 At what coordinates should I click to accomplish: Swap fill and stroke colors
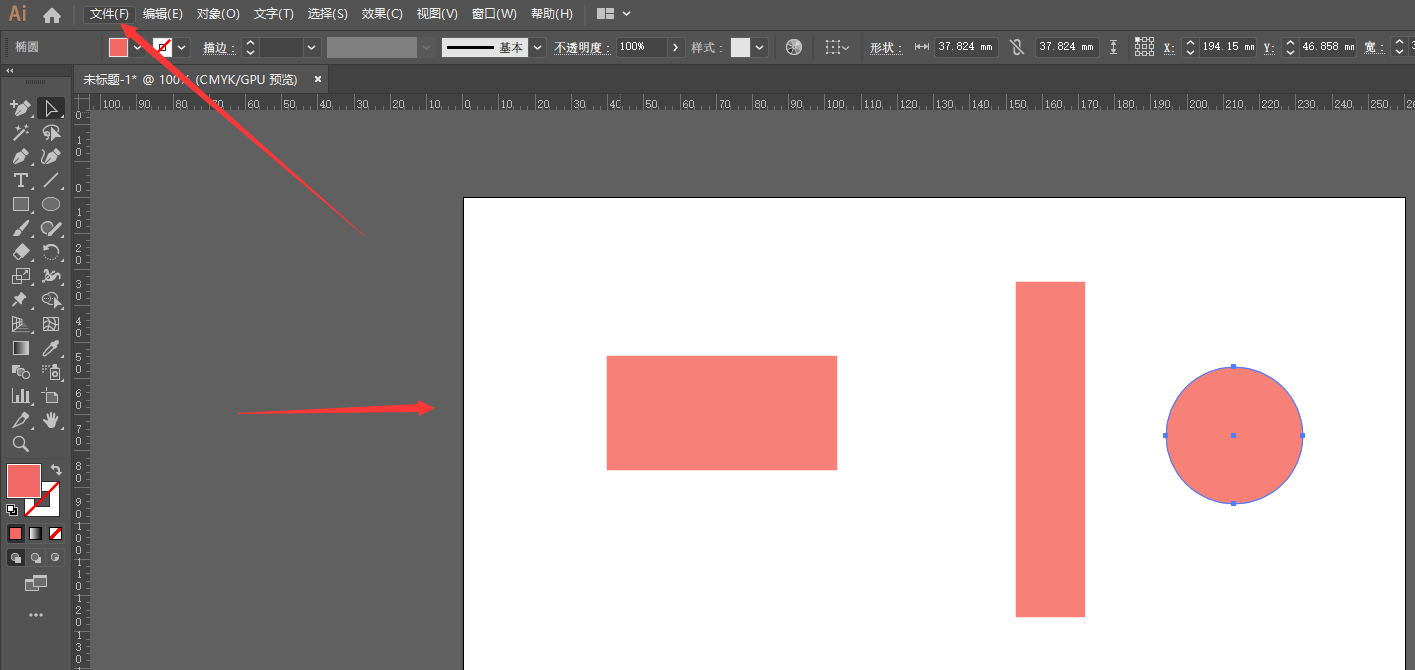tap(57, 469)
